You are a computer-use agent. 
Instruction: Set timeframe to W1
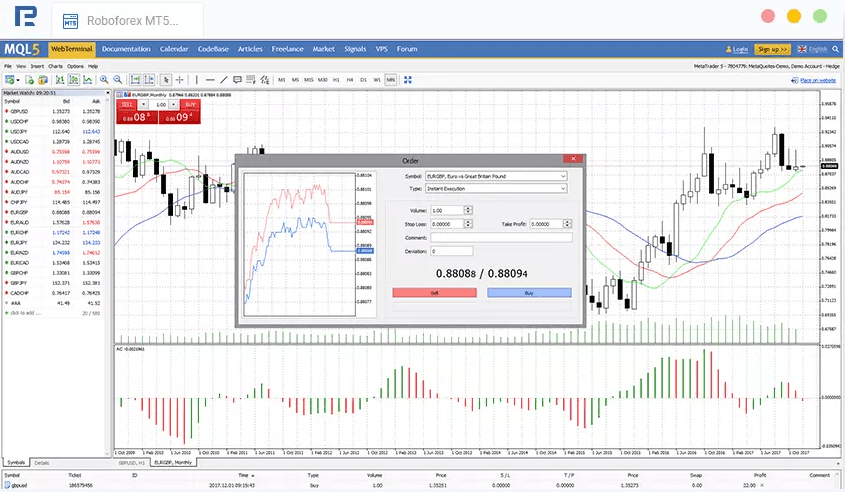pyautogui.click(x=377, y=80)
